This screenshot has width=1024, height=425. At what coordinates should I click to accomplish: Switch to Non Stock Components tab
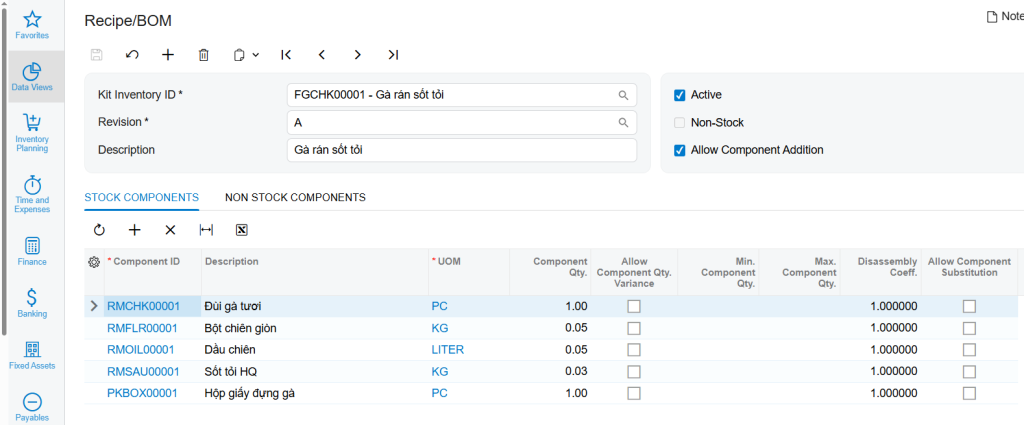[x=295, y=197]
